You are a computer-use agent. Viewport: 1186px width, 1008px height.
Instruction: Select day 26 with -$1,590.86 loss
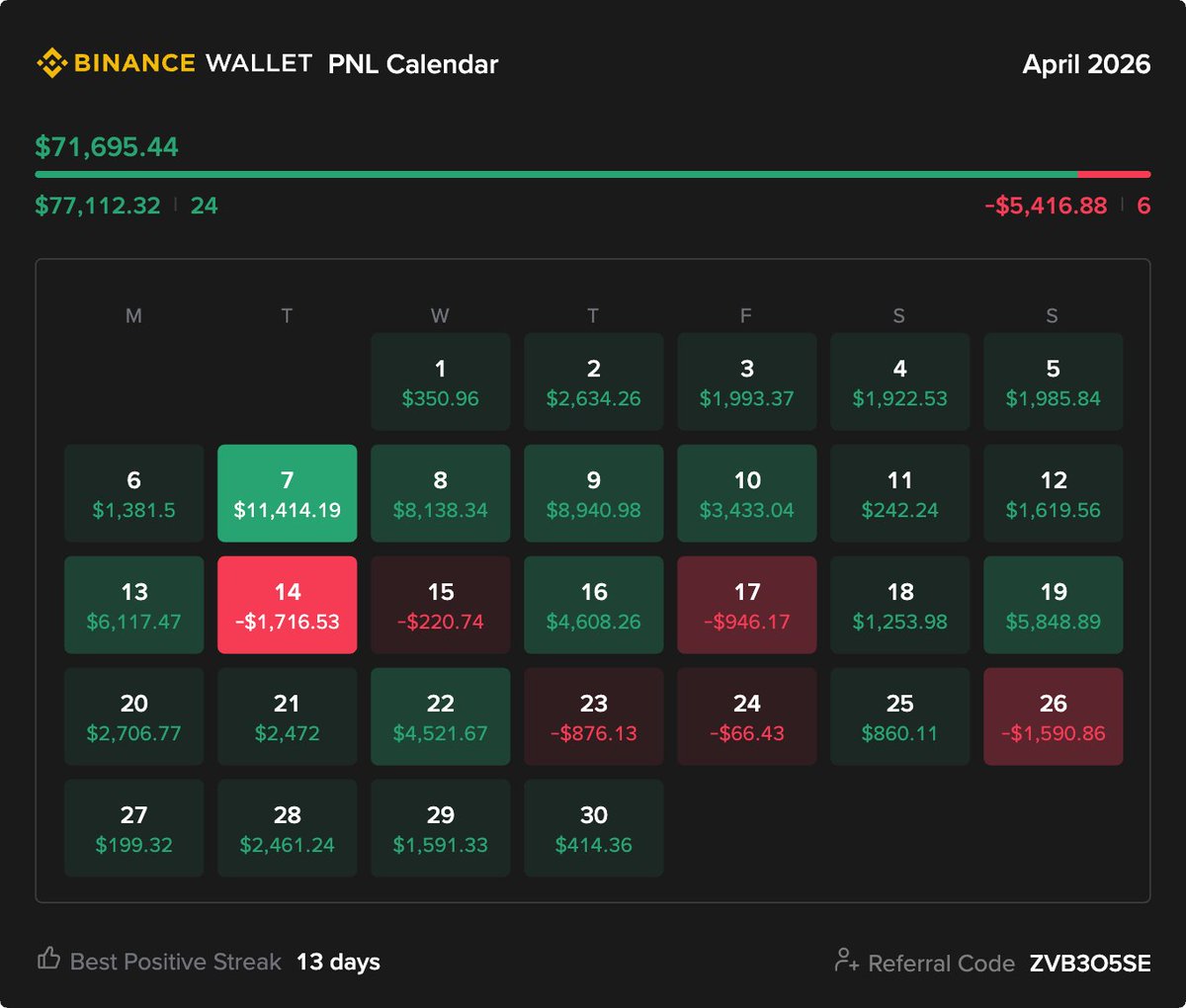(1054, 716)
